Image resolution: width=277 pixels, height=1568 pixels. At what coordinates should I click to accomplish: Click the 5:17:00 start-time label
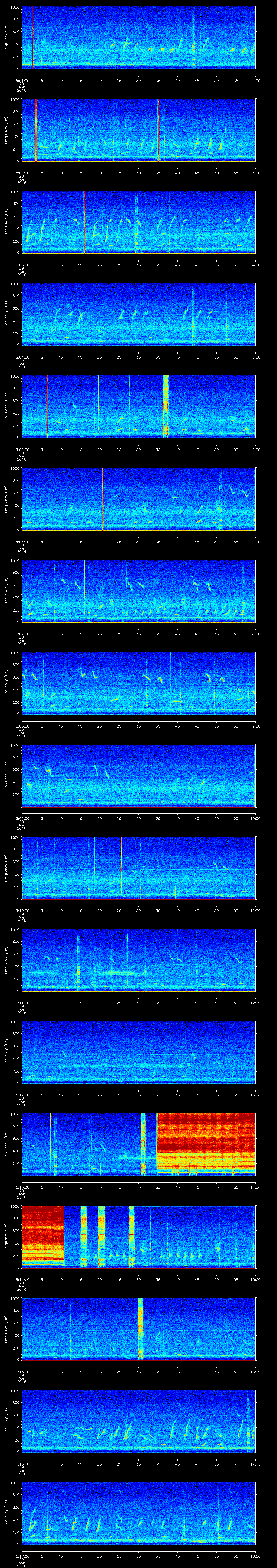(22, 1556)
